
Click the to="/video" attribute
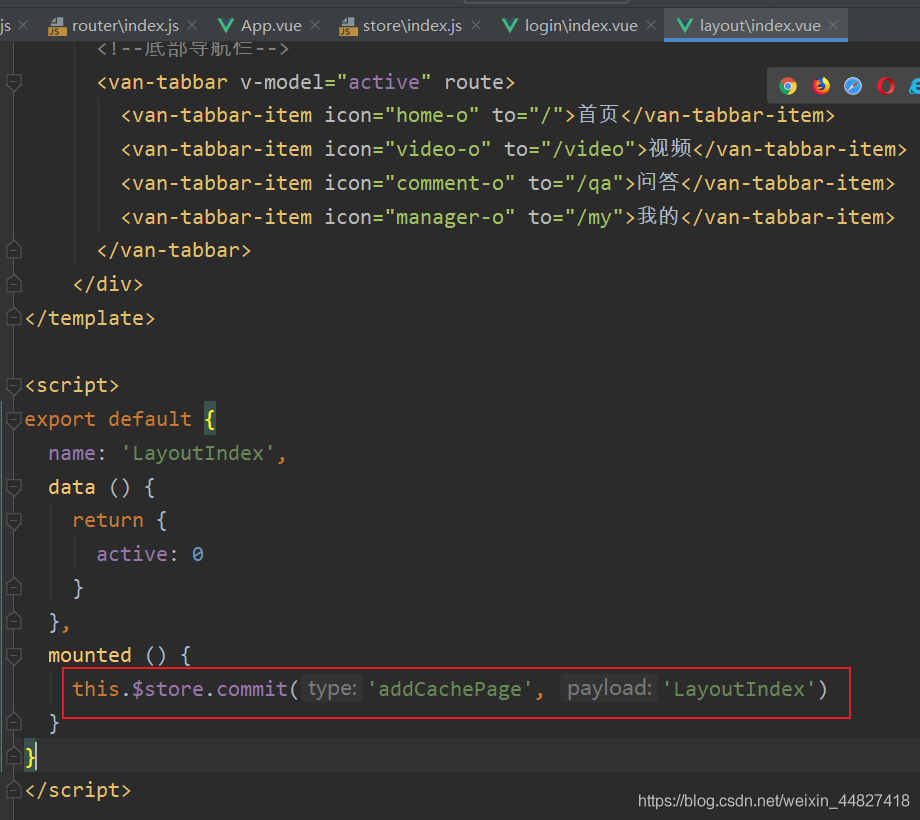tap(570, 150)
